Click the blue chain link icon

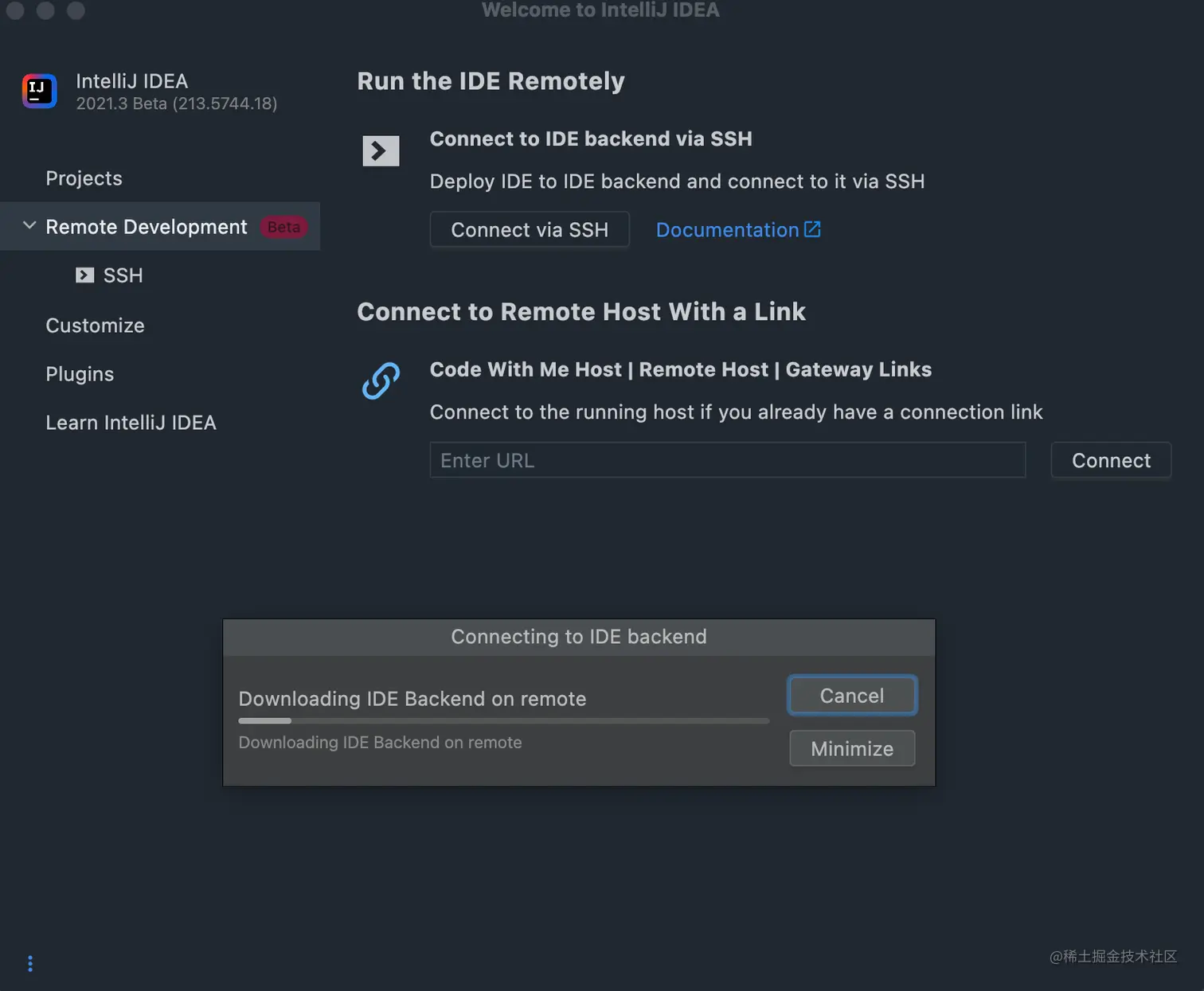pyautogui.click(x=381, y=380)
